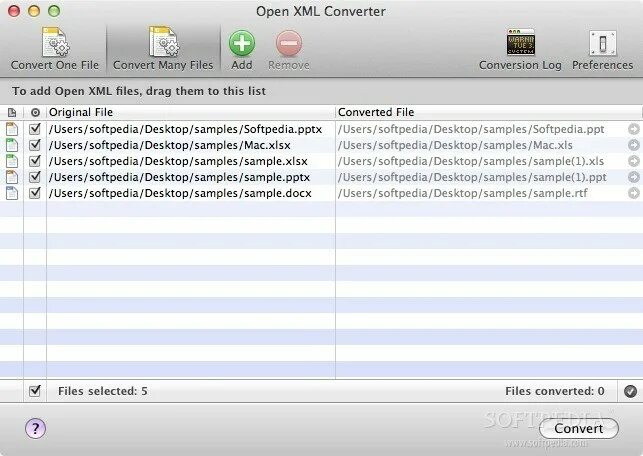Viewport: 643px width, 456px height.
Task: Uncheck the Mac.xlsx checkbox
Action: click(35, 145)
